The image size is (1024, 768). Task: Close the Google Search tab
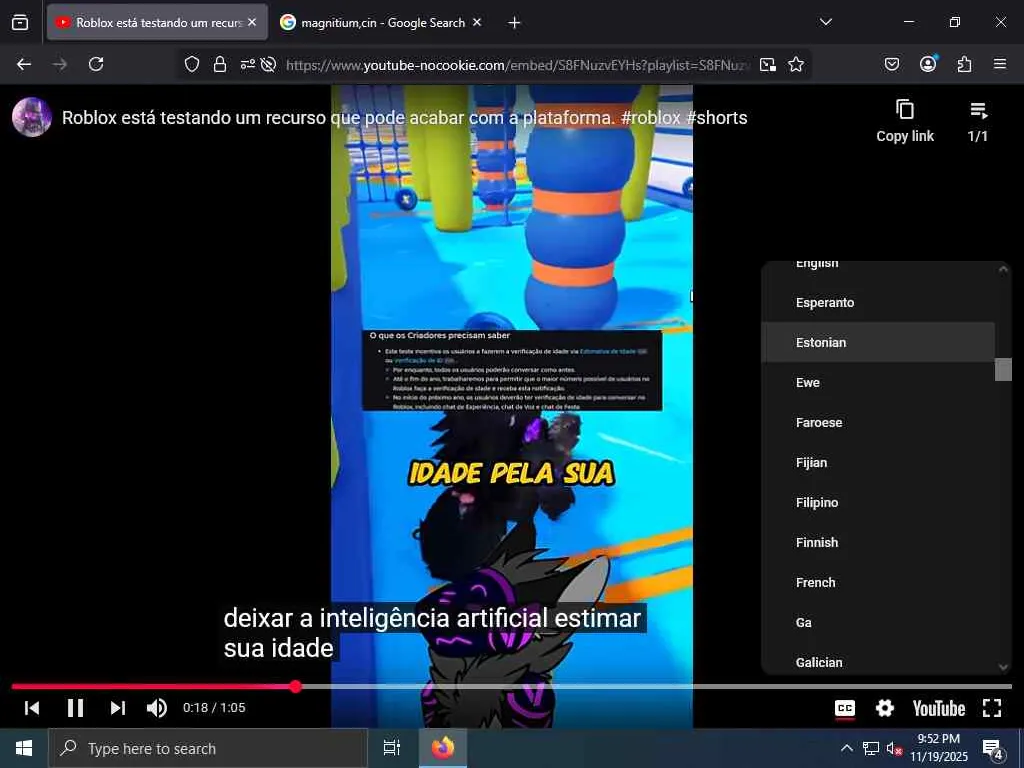477,22
